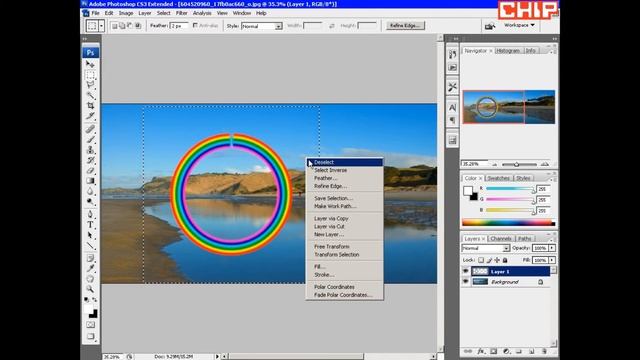Select the Gradient tool

pyautogui.click(x=90, y=181)
